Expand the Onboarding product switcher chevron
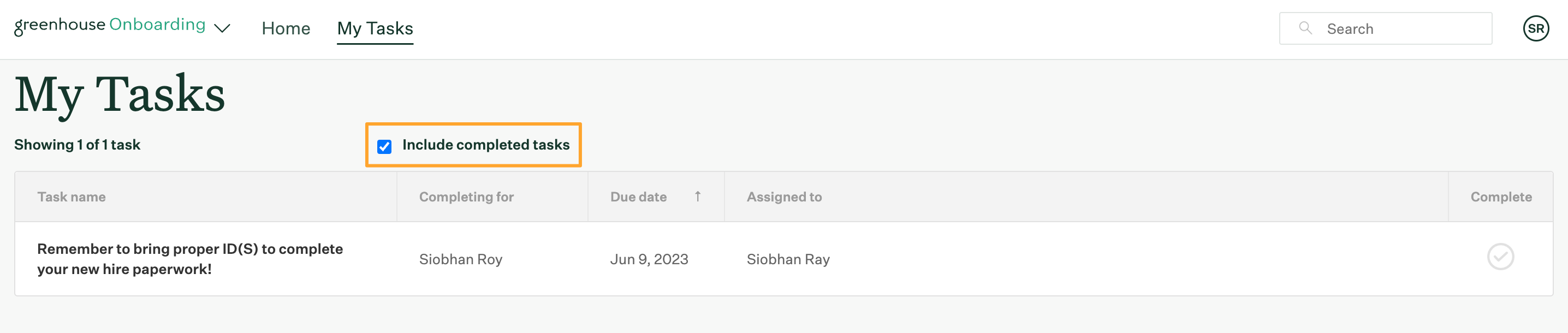1568x333 pixels. click(222, 28)
